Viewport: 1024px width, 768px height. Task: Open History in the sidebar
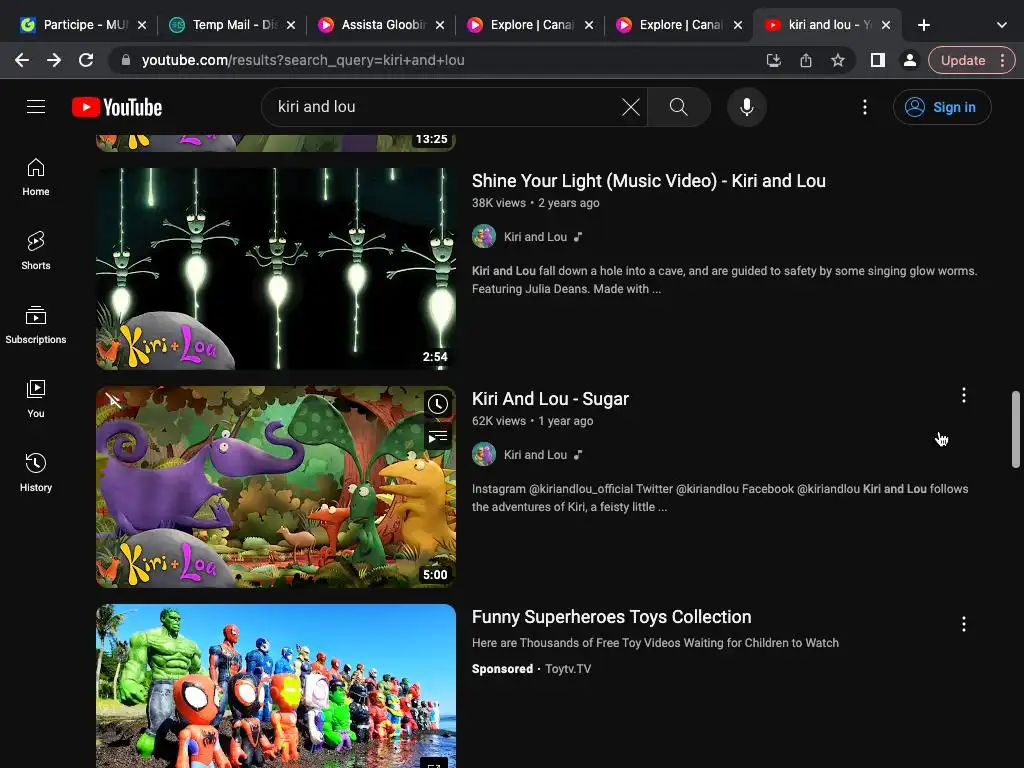[36, 473]
